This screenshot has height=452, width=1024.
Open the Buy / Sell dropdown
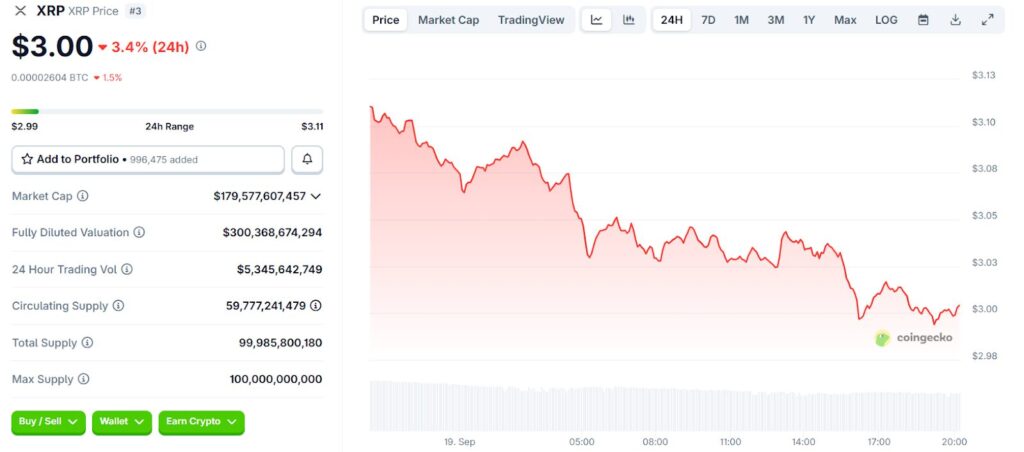(x=49, y=422)
